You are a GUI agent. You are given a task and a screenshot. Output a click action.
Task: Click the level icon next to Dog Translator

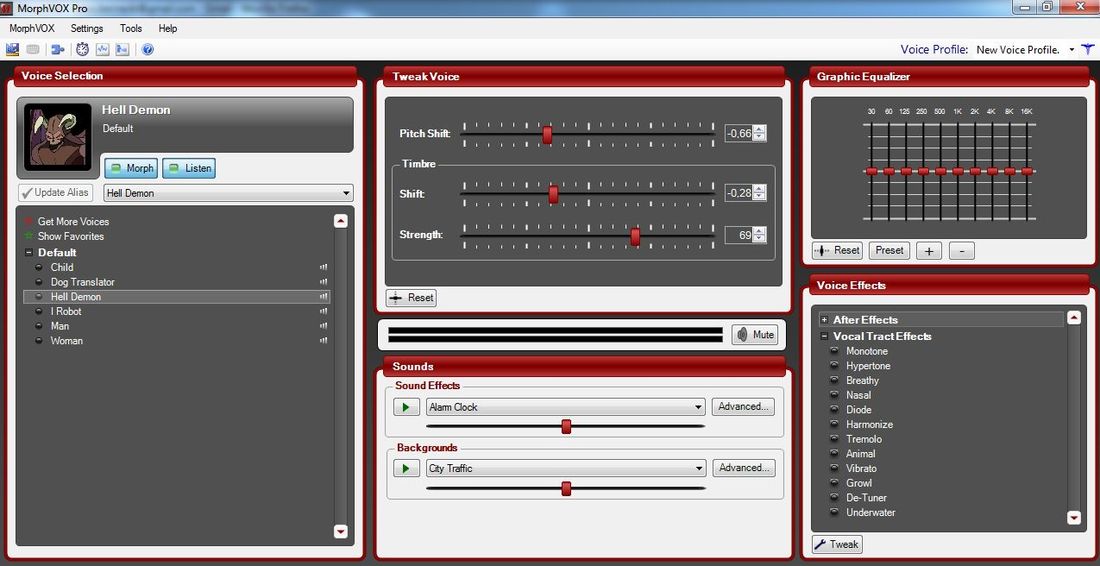pos(323,282)
